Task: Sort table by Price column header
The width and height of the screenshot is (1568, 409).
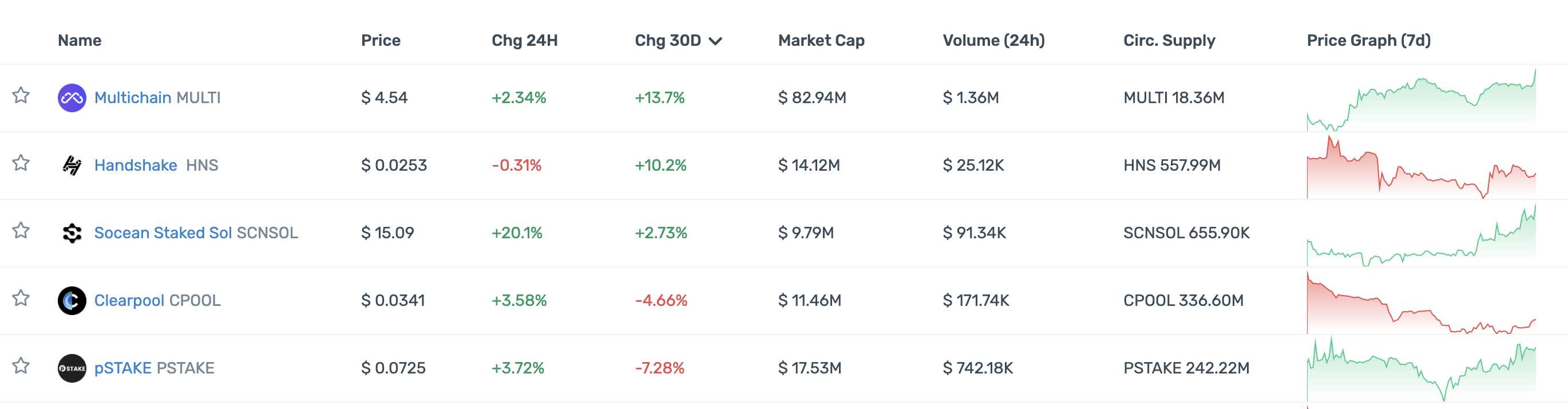Action: 381,40
